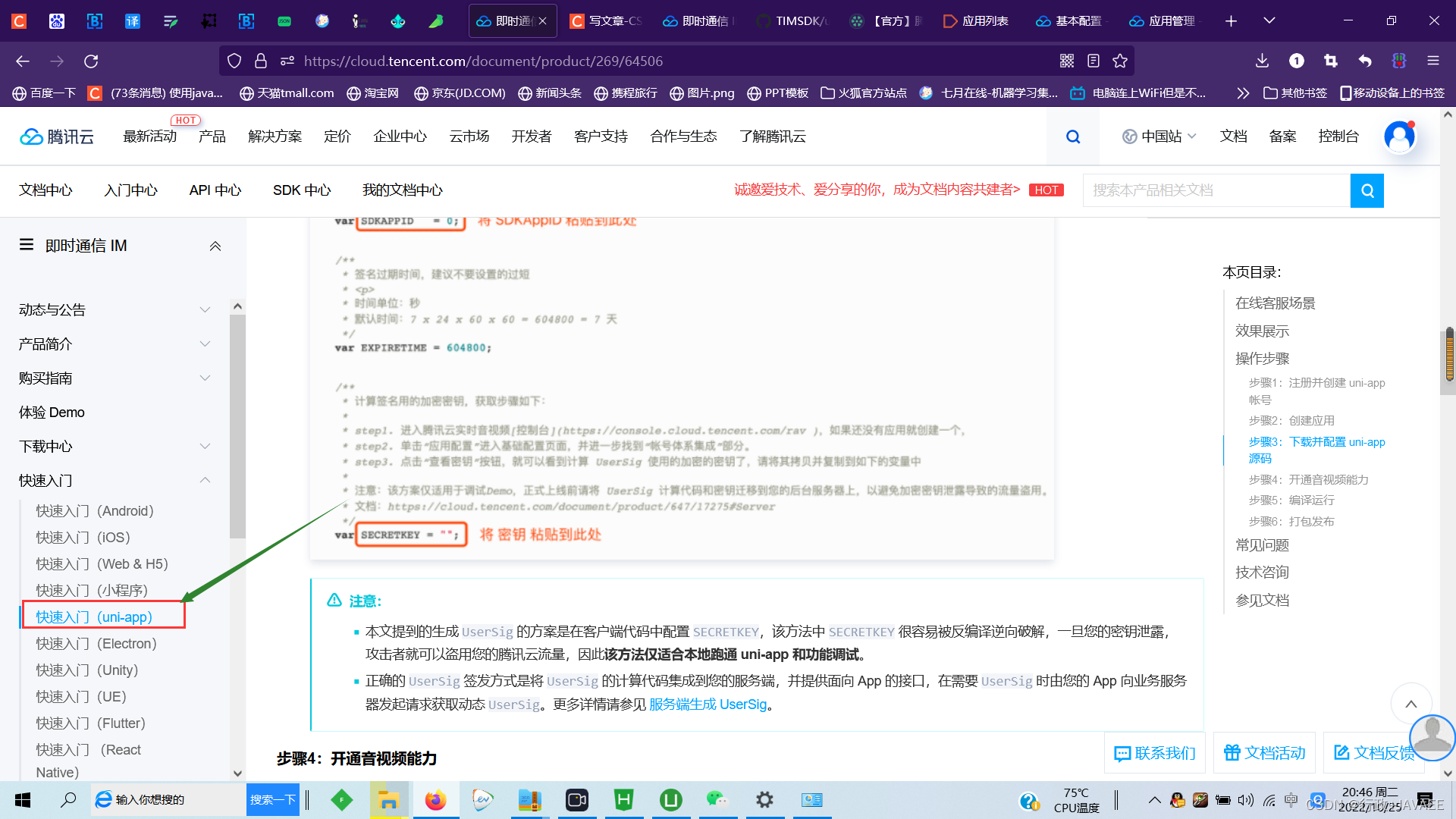Image resolution: width=1456 pixels, height=819 pixels.
Task: Click the header search magnifier icon
Action: click(x=1073, y=136)
